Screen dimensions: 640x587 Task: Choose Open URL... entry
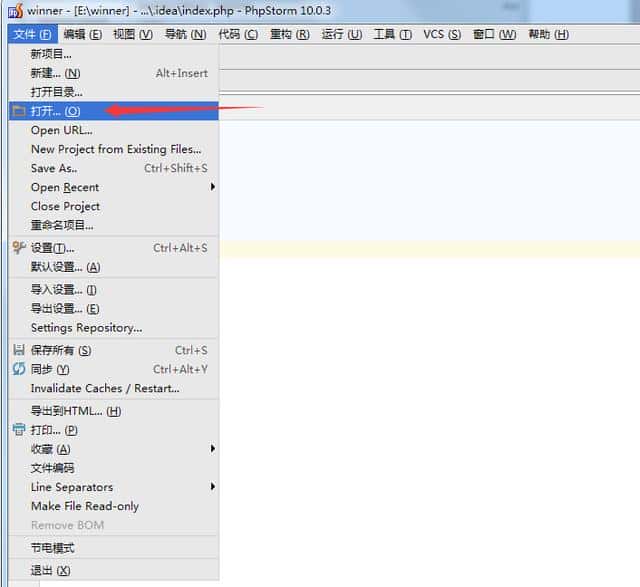point(113,130)
